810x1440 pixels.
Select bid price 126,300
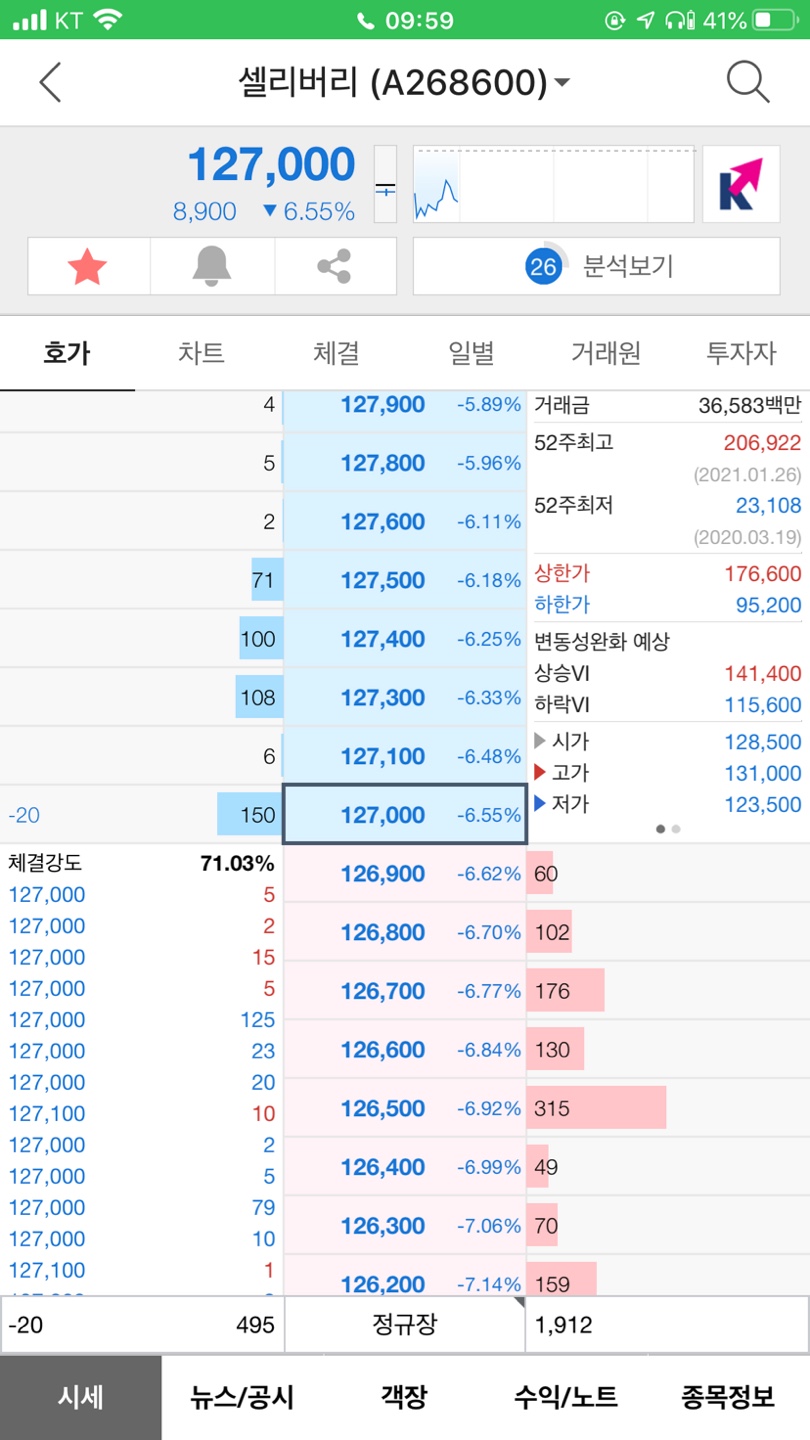pos(404,1226)
